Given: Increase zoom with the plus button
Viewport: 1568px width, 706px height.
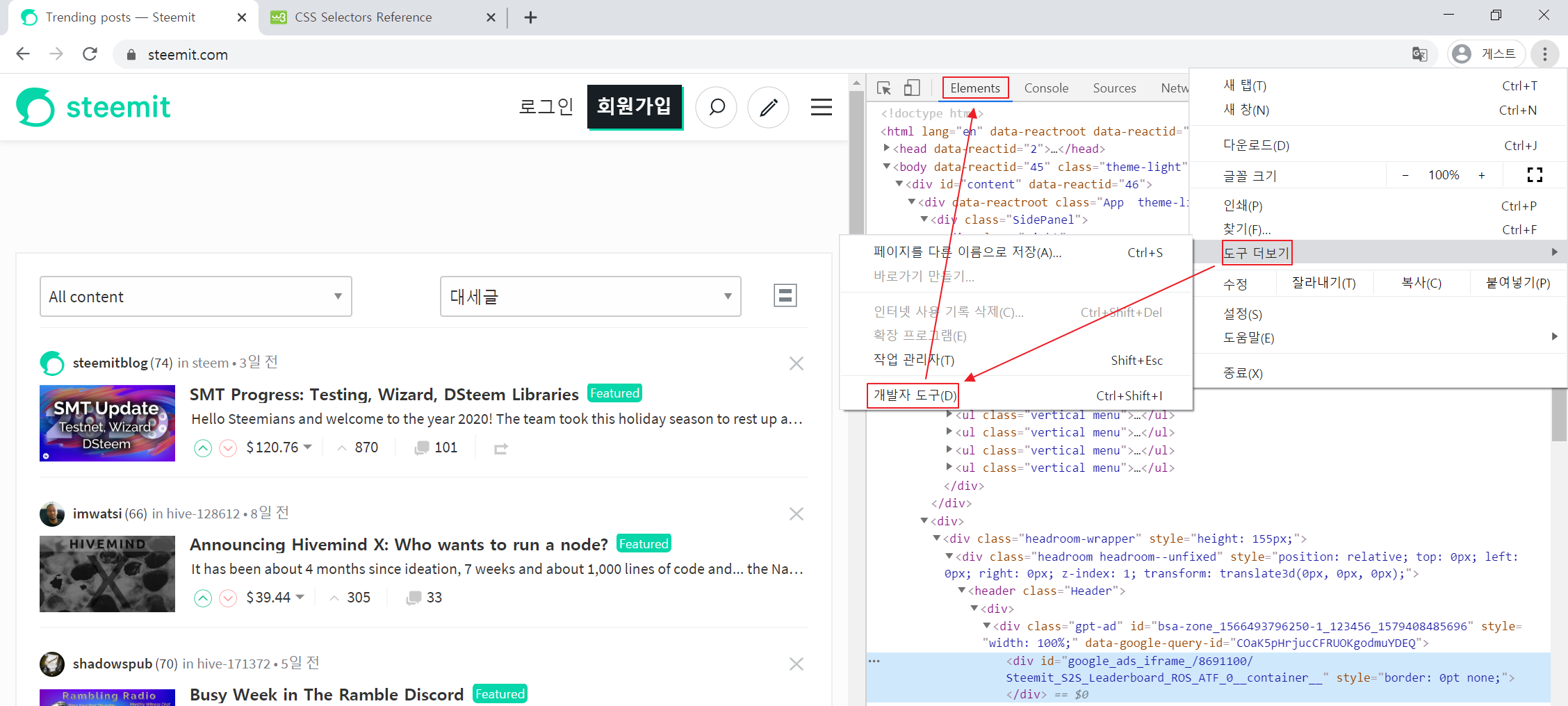Looking at the screenshot, I should point(1482,175).
